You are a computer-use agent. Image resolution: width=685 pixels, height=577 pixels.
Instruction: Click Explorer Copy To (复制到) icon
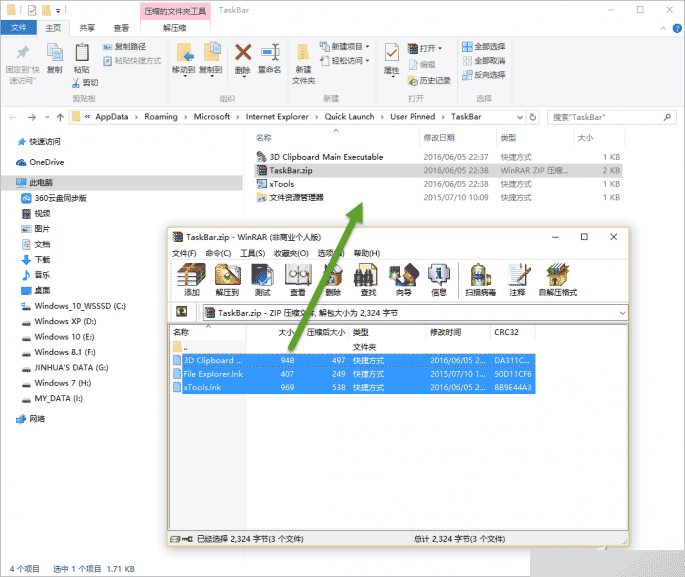pyautogui.click(x=212, y=52)
